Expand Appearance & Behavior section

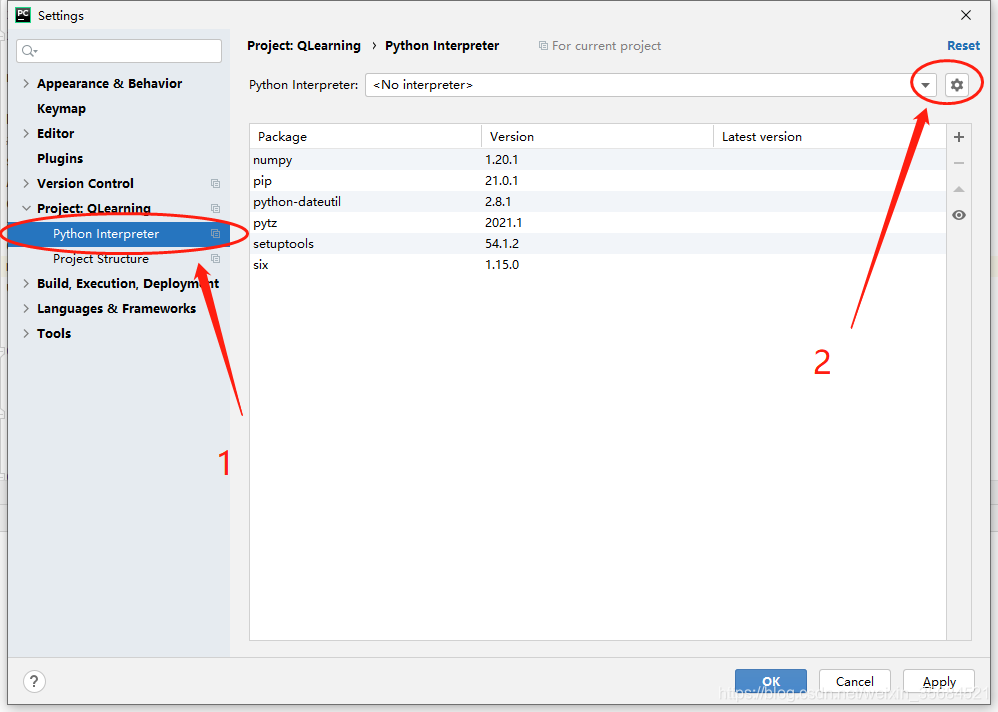(26, 83)
